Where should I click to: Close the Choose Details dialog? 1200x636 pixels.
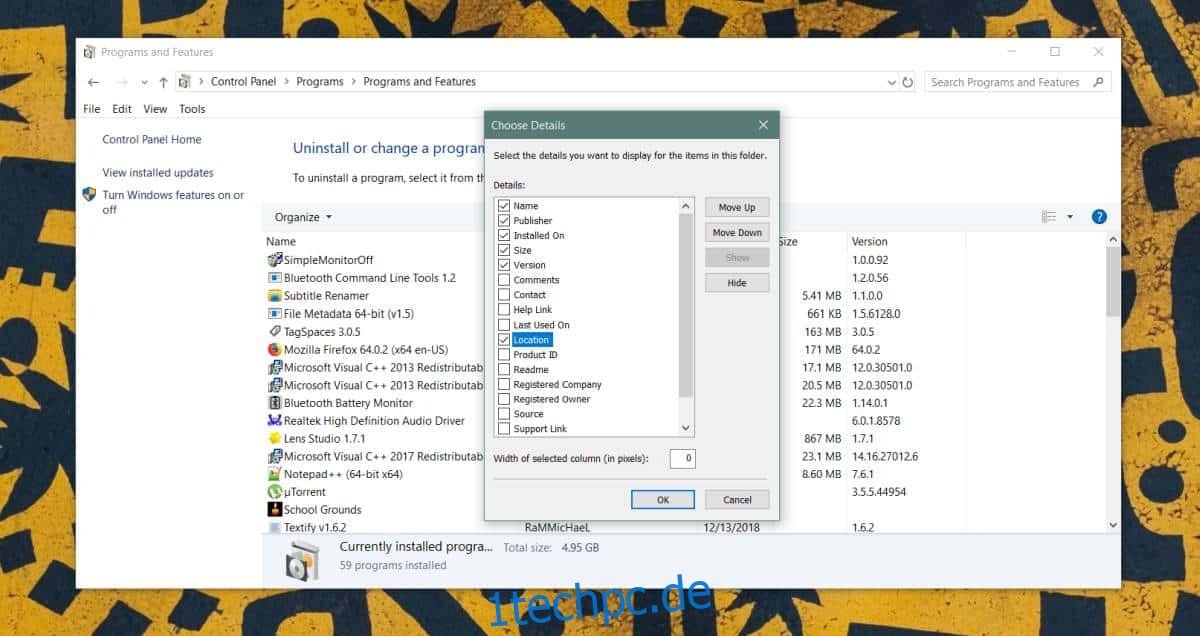click(763, 125)
